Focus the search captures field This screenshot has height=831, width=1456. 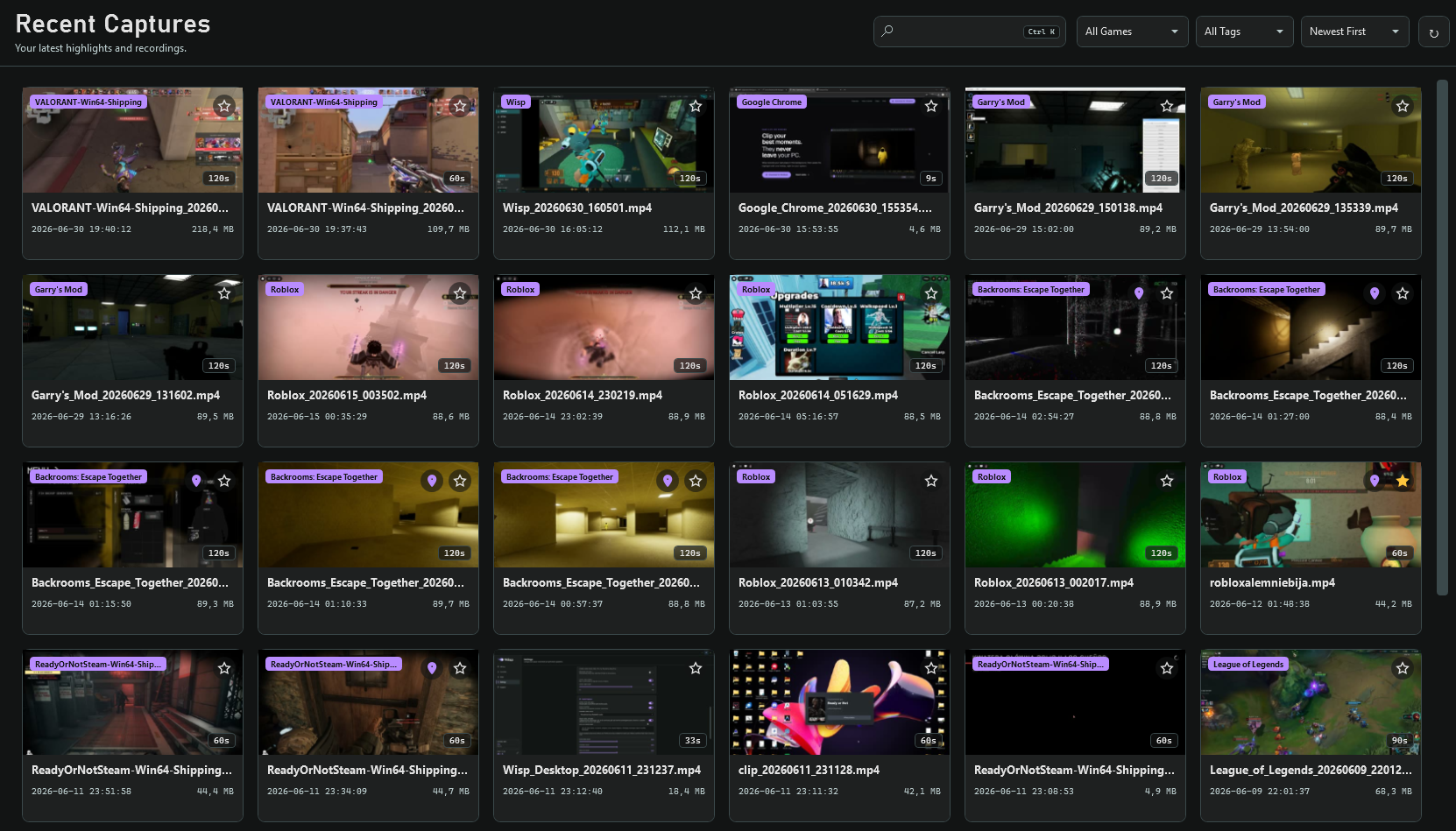tap(970, 32)
